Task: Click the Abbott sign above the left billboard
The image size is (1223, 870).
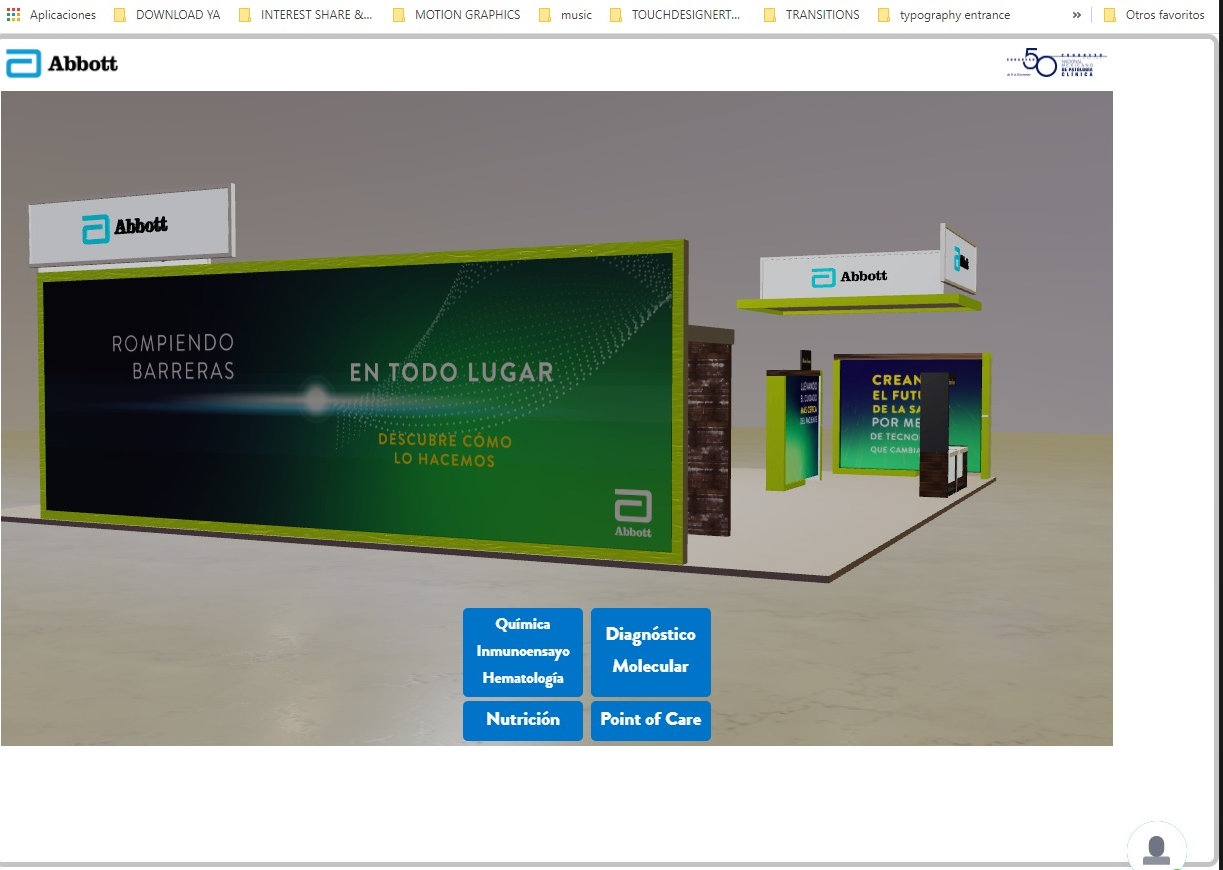Action: click(x=130, y=227)
